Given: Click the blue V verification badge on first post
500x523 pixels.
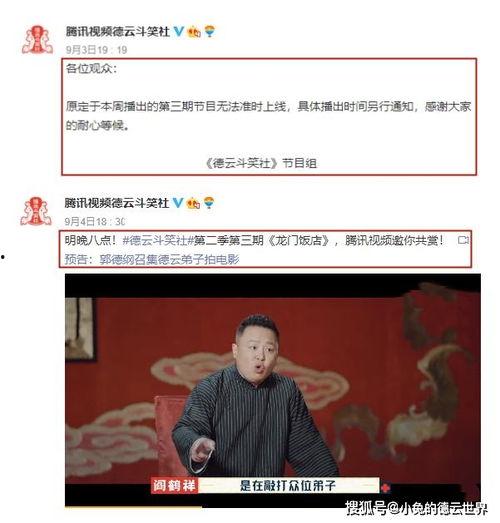Looking at the screenshot, I should 179,31.
